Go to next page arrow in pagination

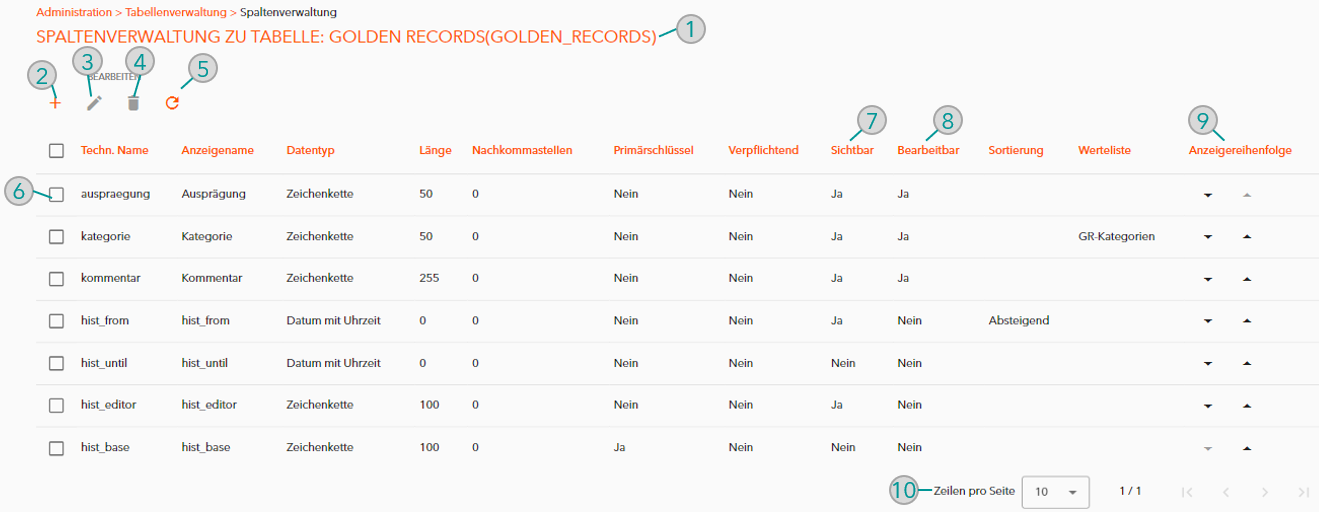(1265, 492)
